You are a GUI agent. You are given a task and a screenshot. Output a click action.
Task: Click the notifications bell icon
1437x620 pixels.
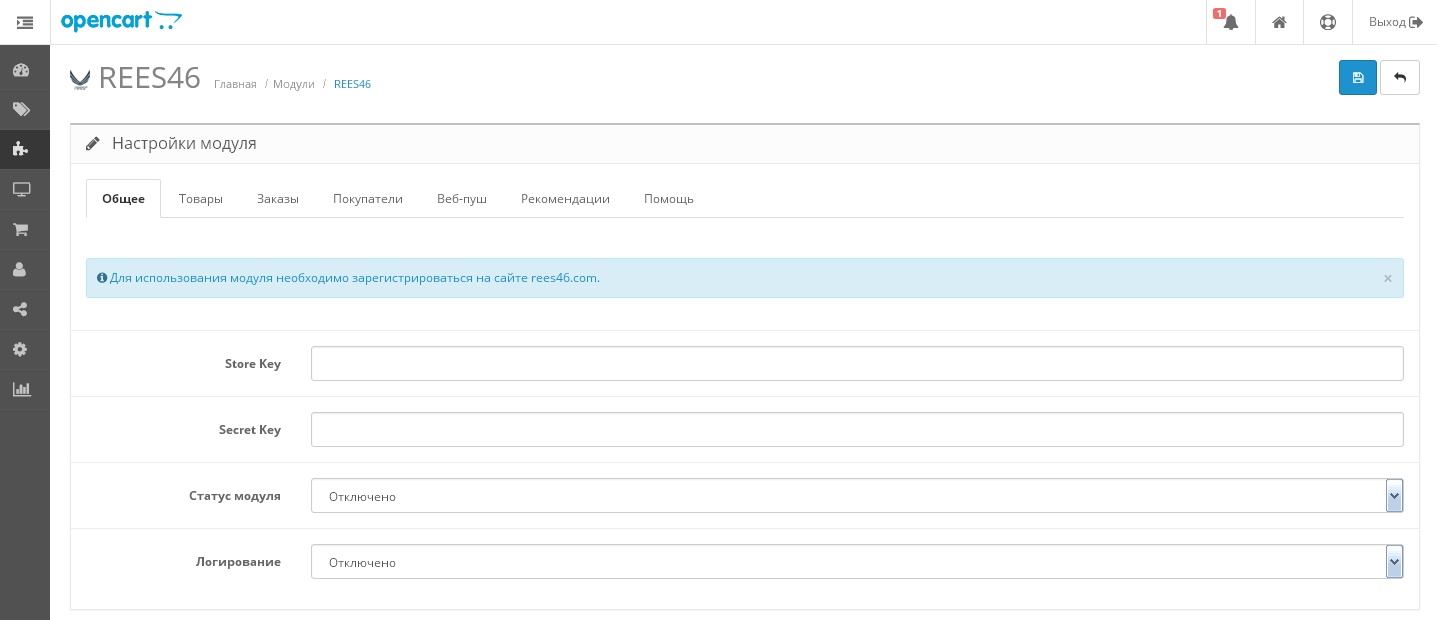pos(1230,22)
